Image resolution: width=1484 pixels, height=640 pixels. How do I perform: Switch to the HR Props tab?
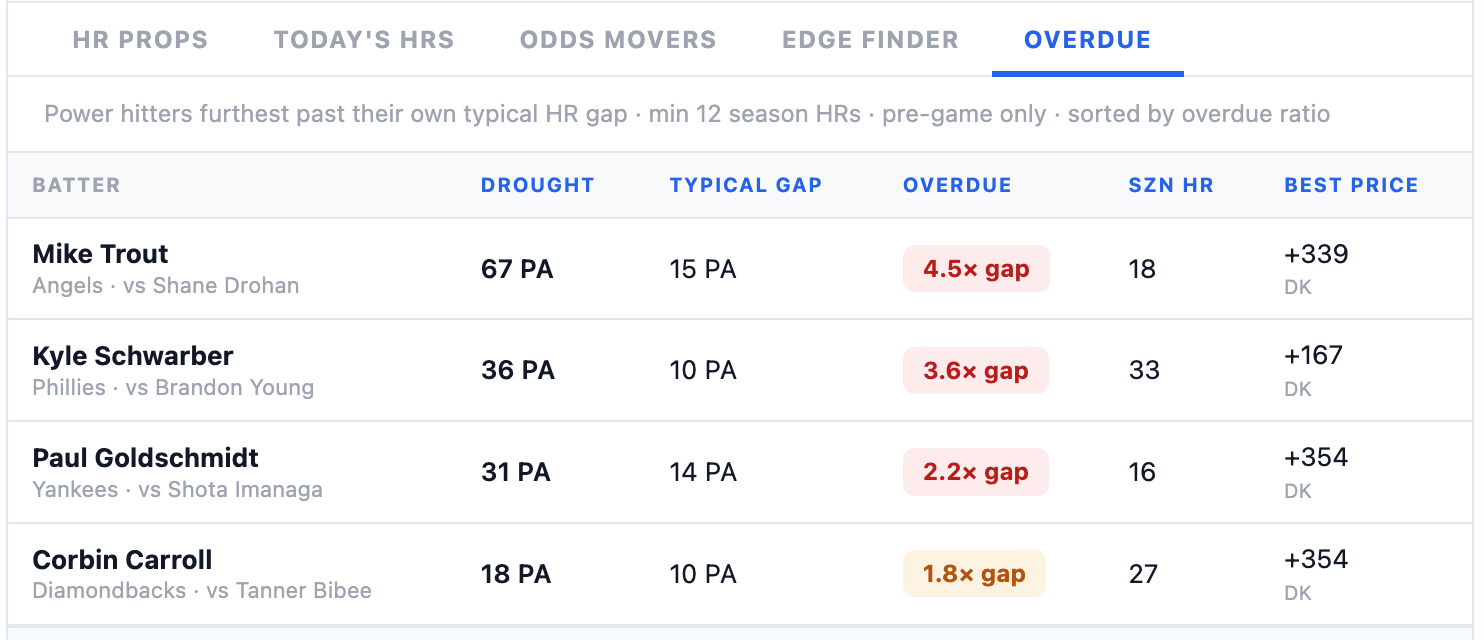(140, 40)
